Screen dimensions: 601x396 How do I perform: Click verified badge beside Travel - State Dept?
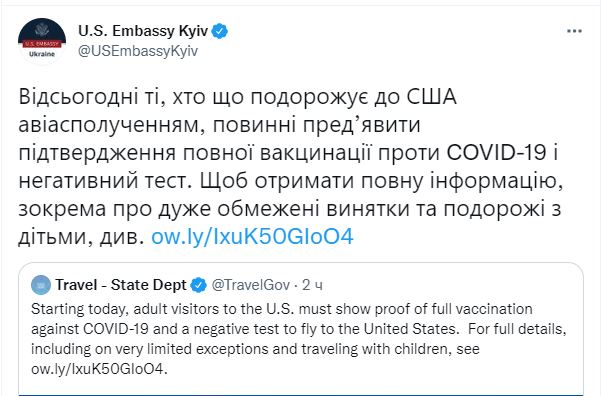(199, 285)
